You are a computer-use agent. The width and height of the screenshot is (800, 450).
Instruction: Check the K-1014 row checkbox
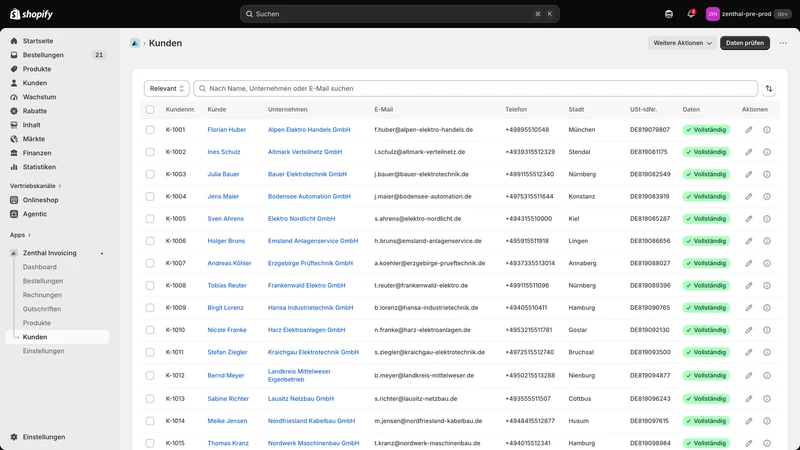[x=150, y=421]
